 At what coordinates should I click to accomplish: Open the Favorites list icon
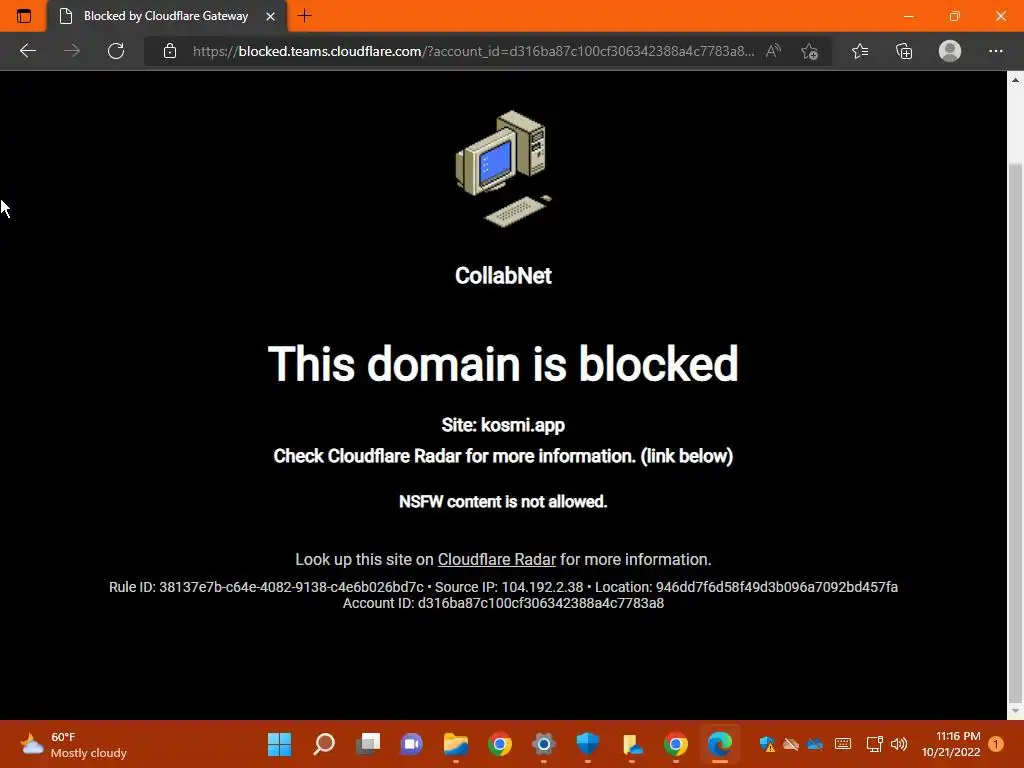[860, 51]
